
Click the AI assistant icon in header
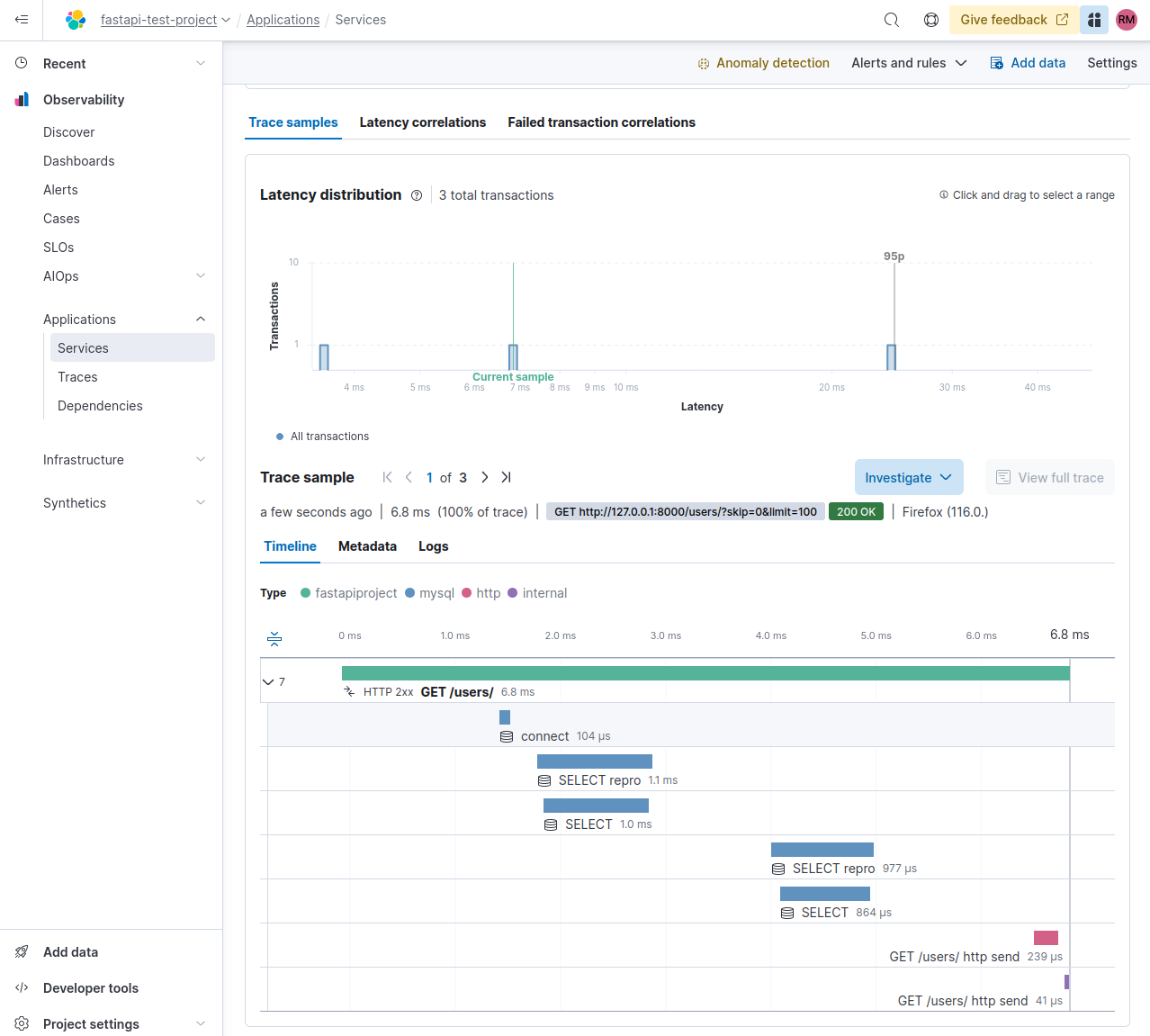click(1094, 20)
